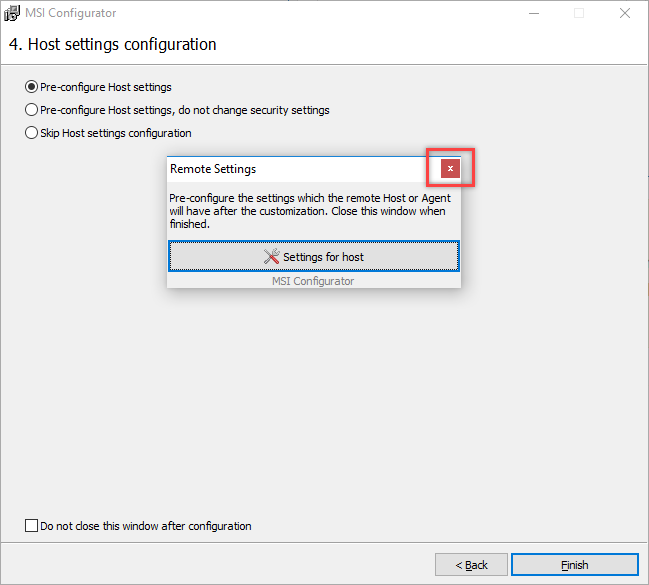Click 'Do not close this window after configuration' label

pos(146,526)
